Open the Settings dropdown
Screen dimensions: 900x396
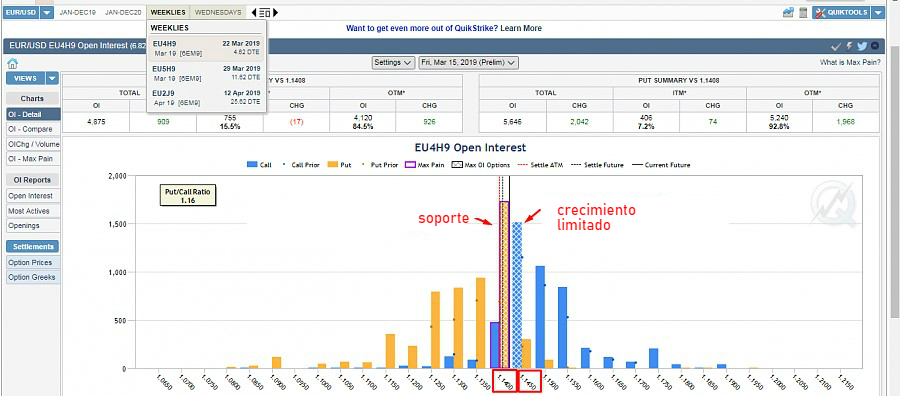click(x=393, y=63)
